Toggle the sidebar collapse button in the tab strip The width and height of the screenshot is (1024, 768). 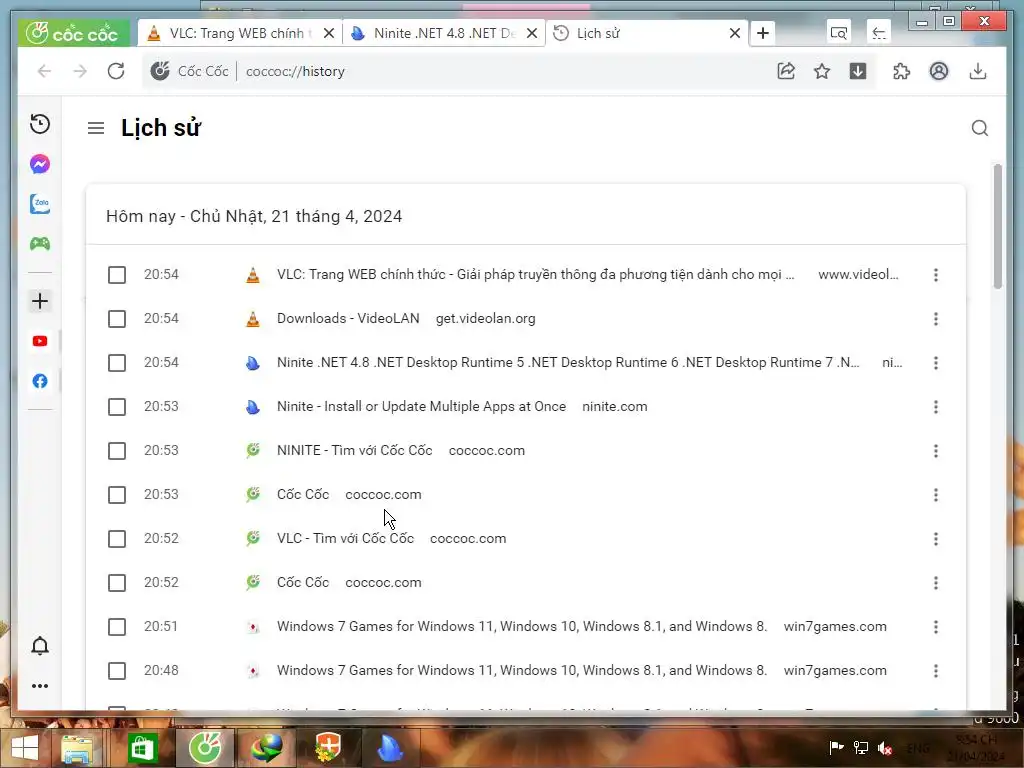(879, 33)
